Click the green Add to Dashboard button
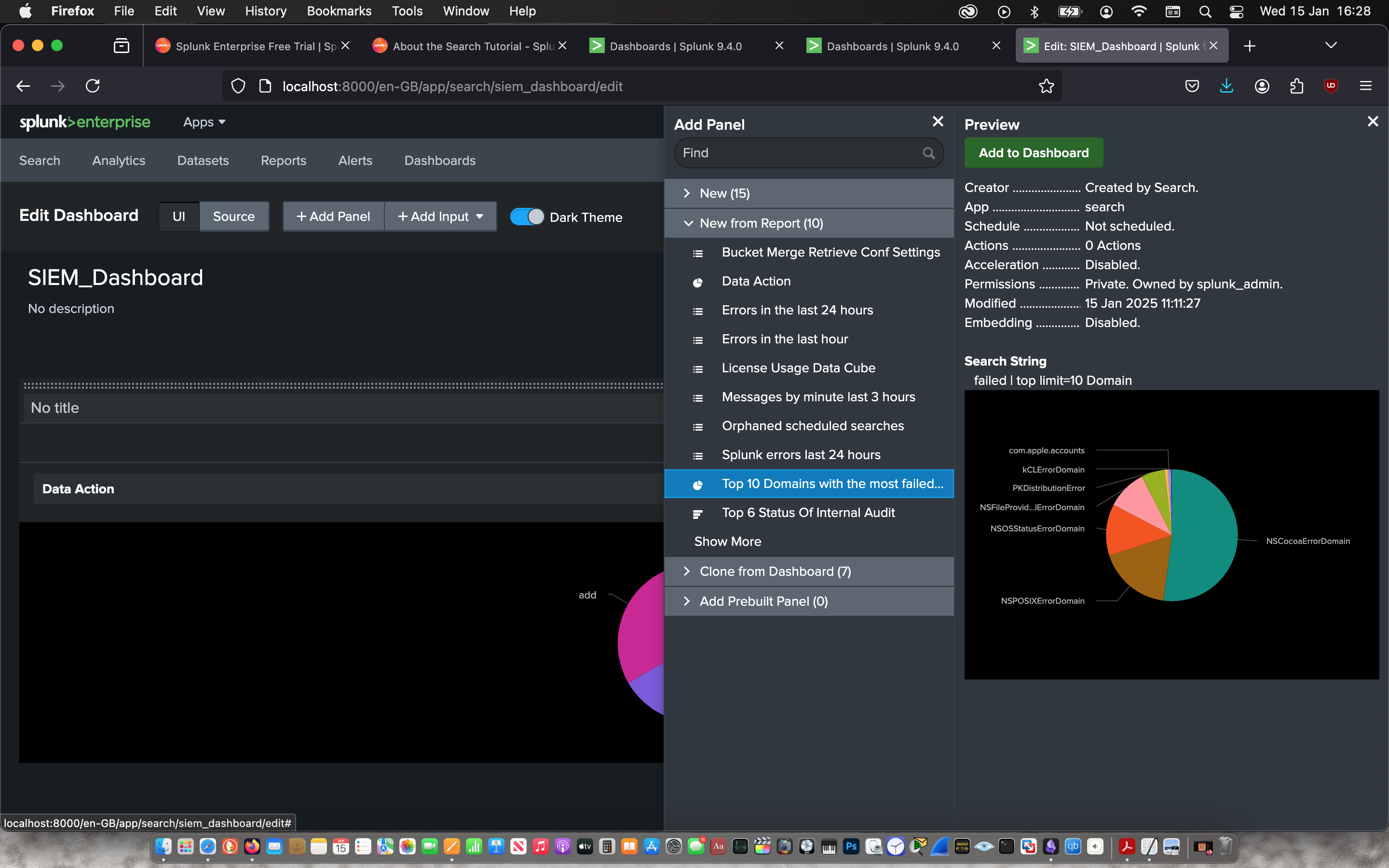This screenshot has width=1389, height=868. (x=1033, y=153)
